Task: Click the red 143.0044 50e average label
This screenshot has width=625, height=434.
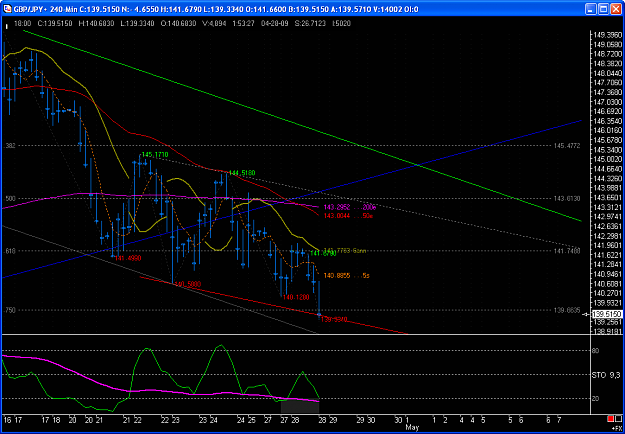Action: 348,216
